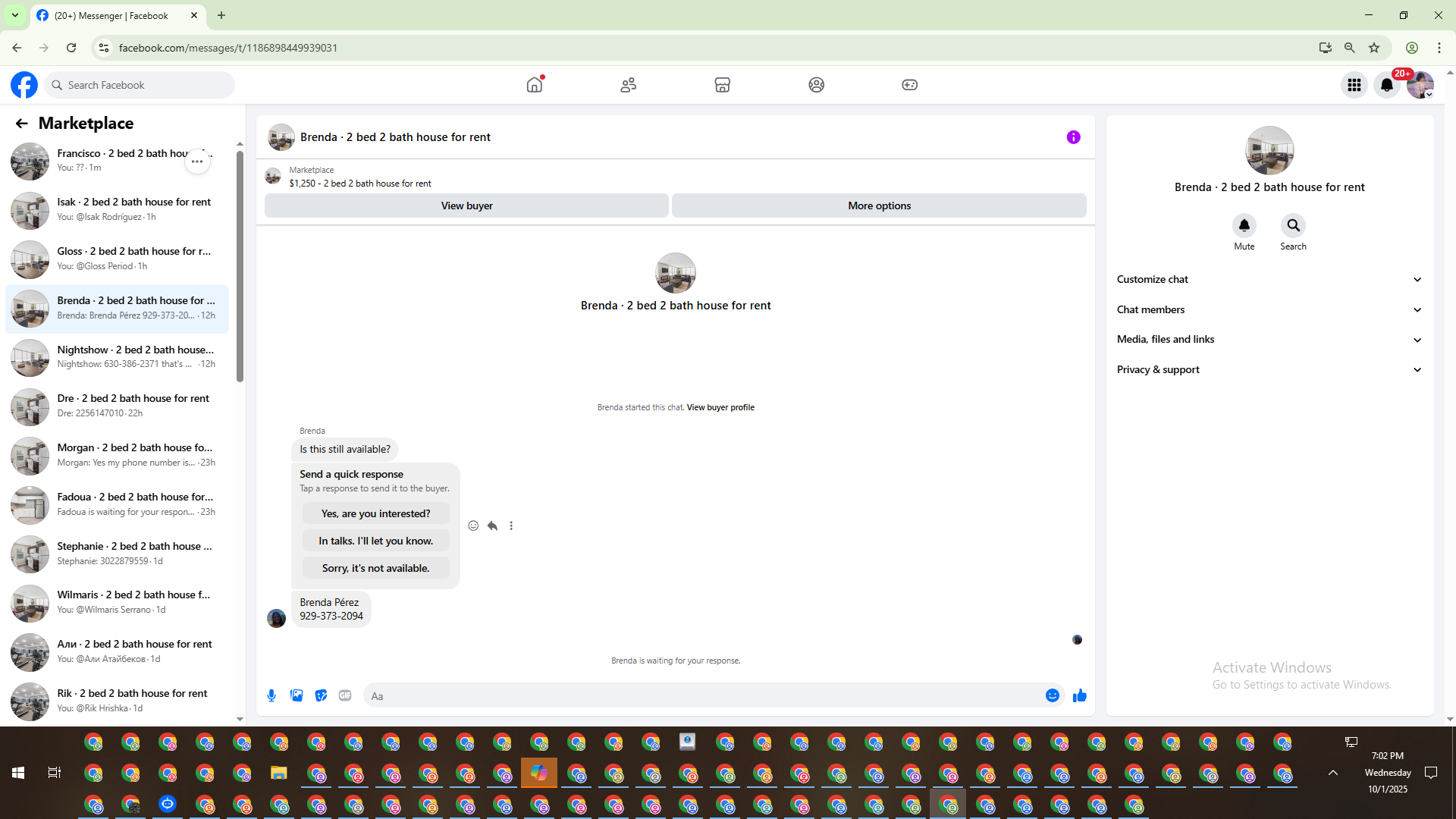Show hidden system tray icons
1456x819 pixels.
(1333, 773)
